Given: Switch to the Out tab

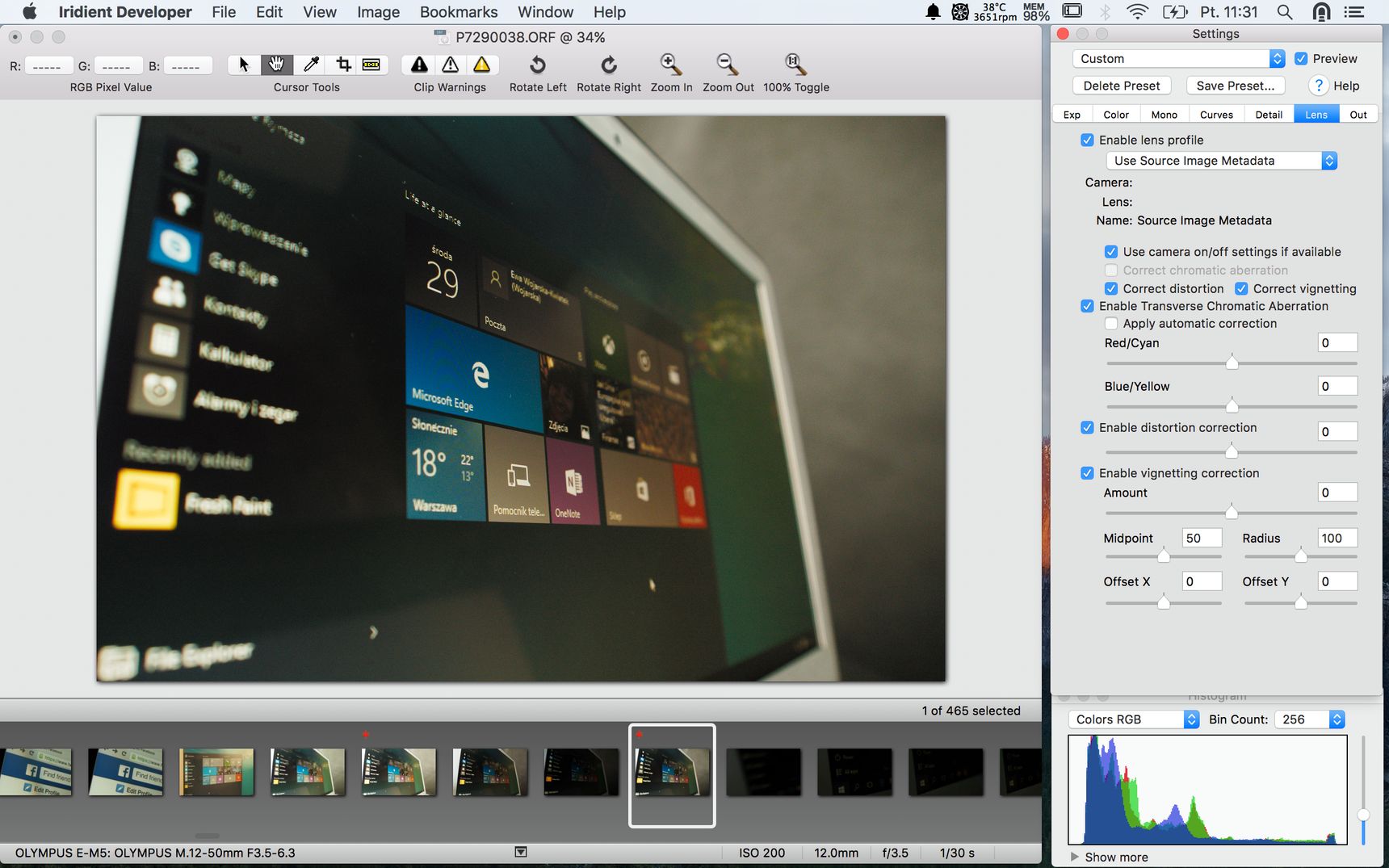Looking at the screenshot, I should click(1358, 115).
